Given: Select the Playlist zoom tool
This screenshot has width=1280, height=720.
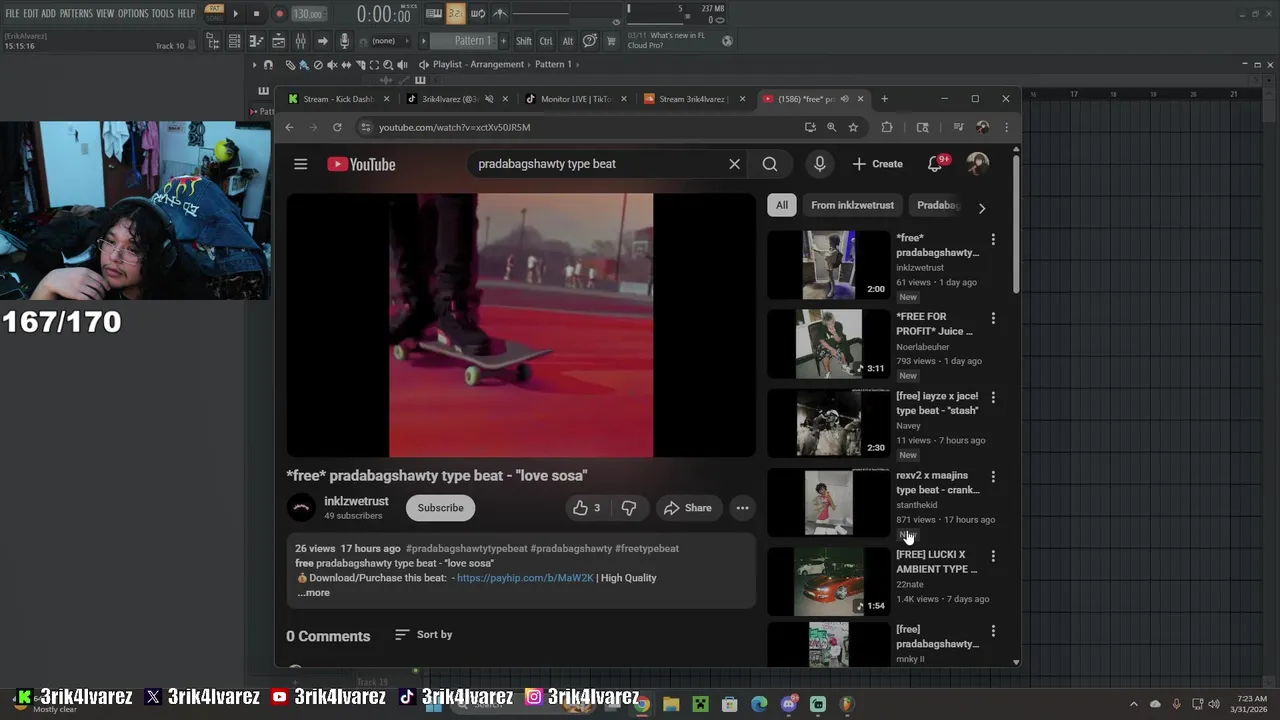Looking at the screenshot, I should click(x=388, y=65).
